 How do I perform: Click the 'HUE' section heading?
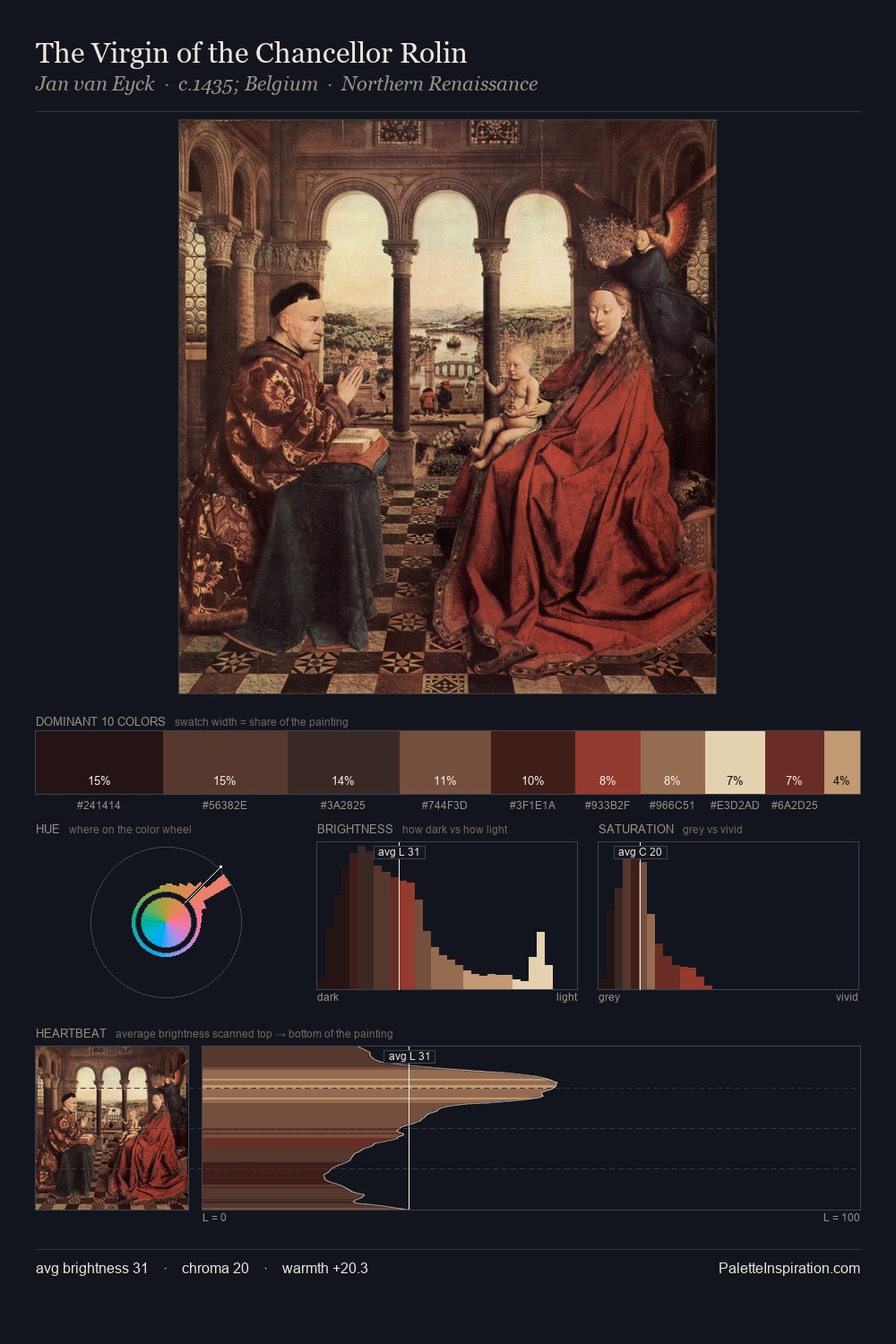(47, 829)
